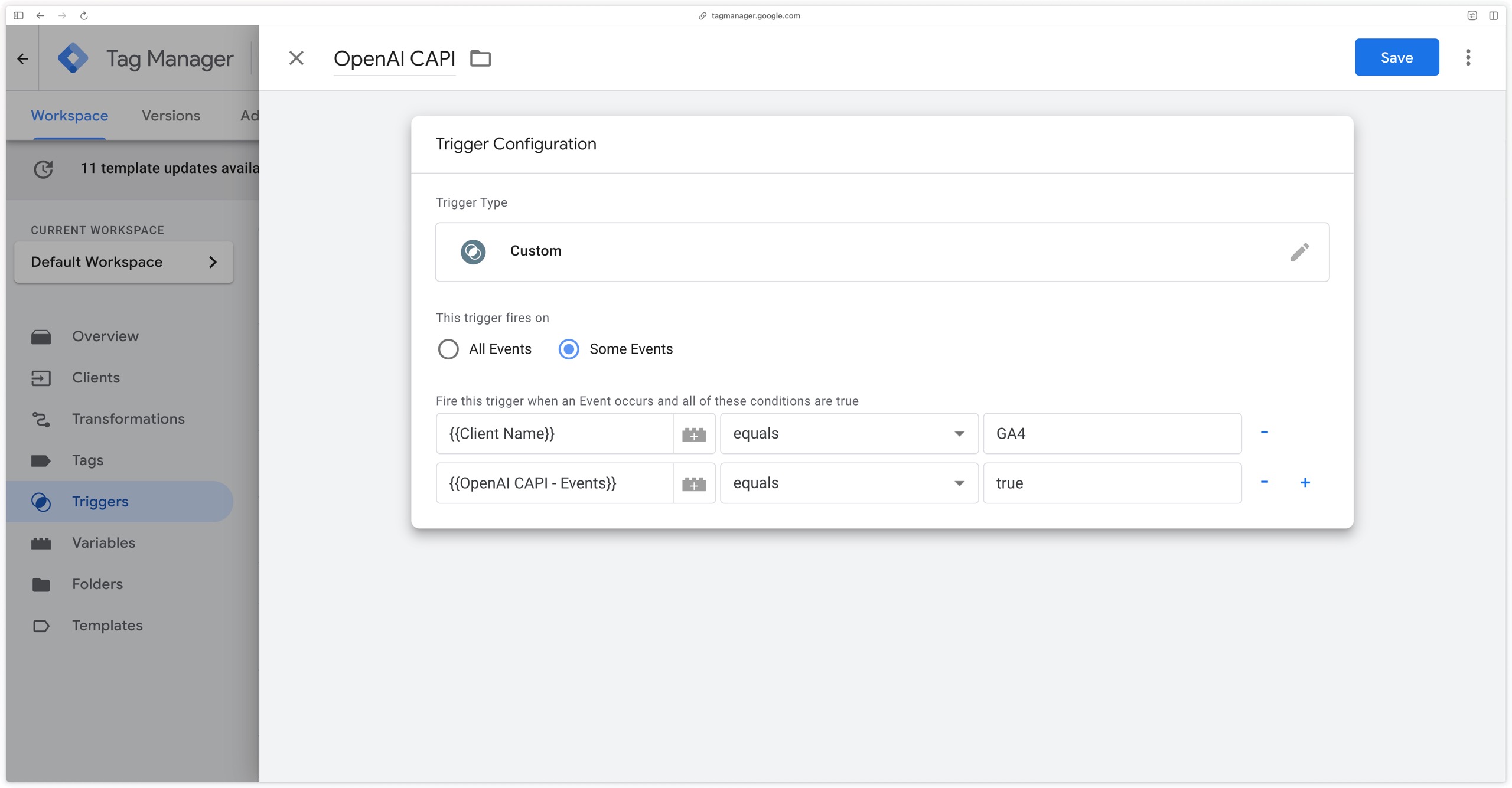
Task: Open Folders in the sidebar
Action: point(97,584)
